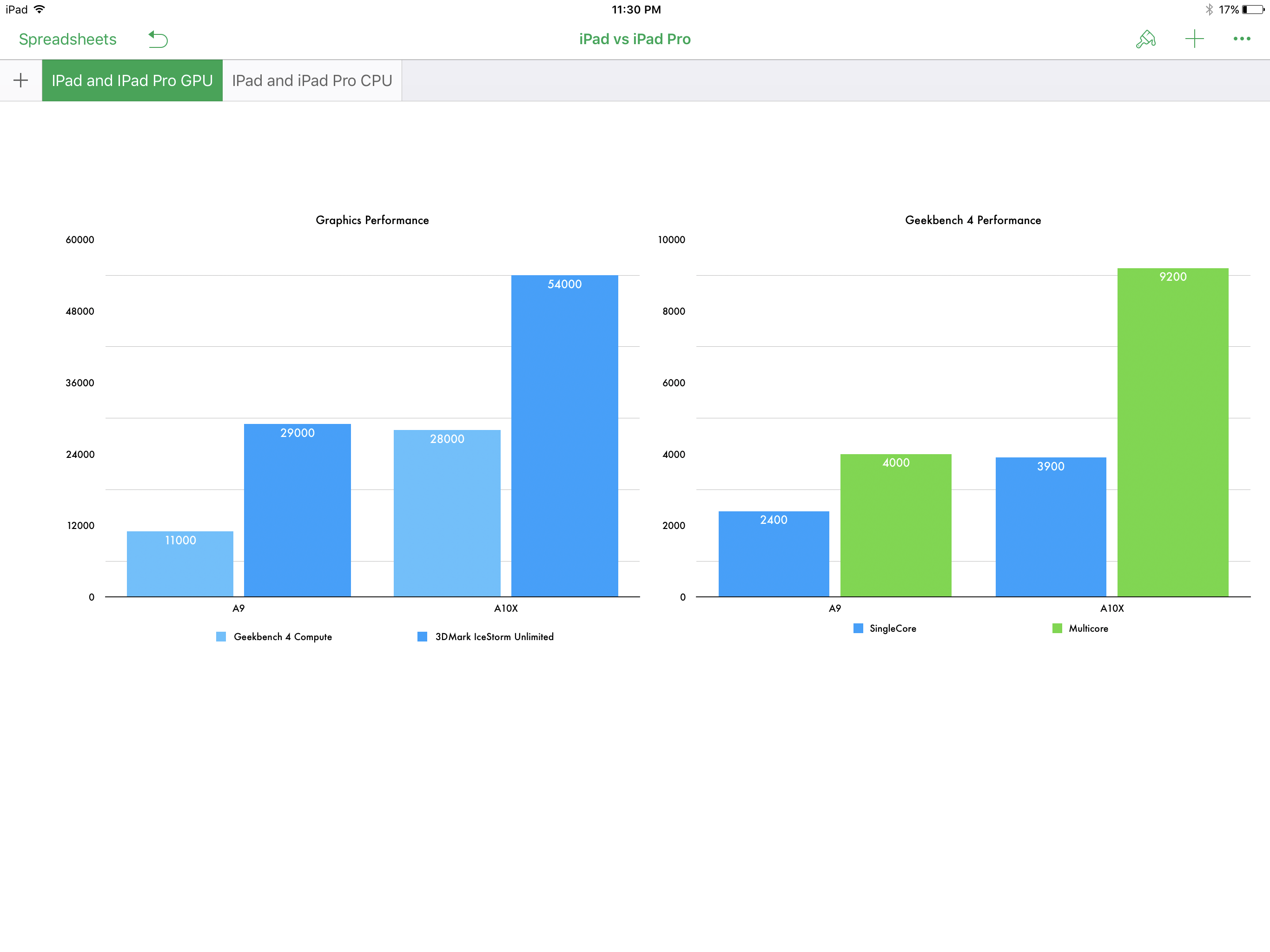Tap the iPad vs iPad Pro document title
Image resolution: width=1270 pixels, height=952 pixels.
635,39
